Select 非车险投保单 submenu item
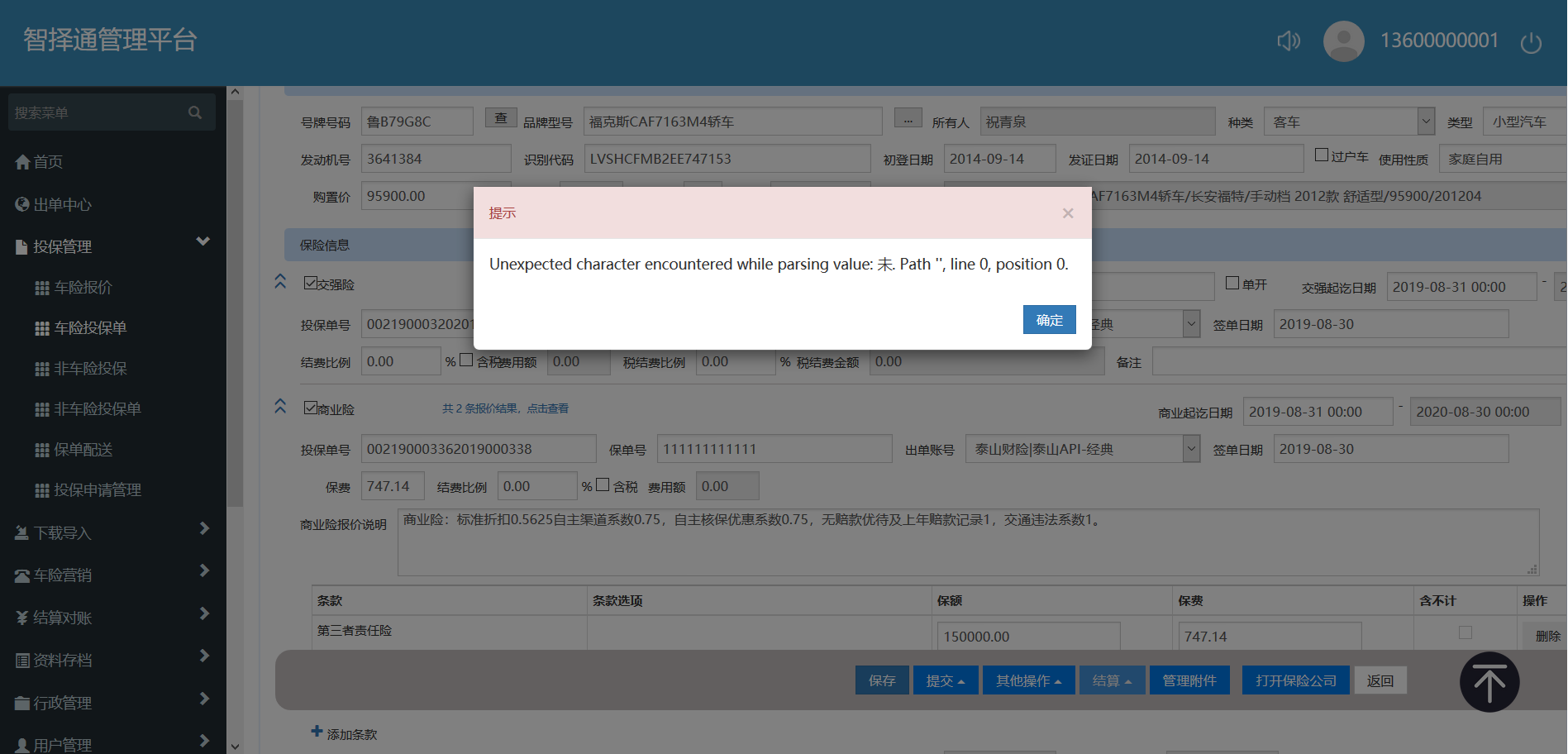 tap(88, 408)
